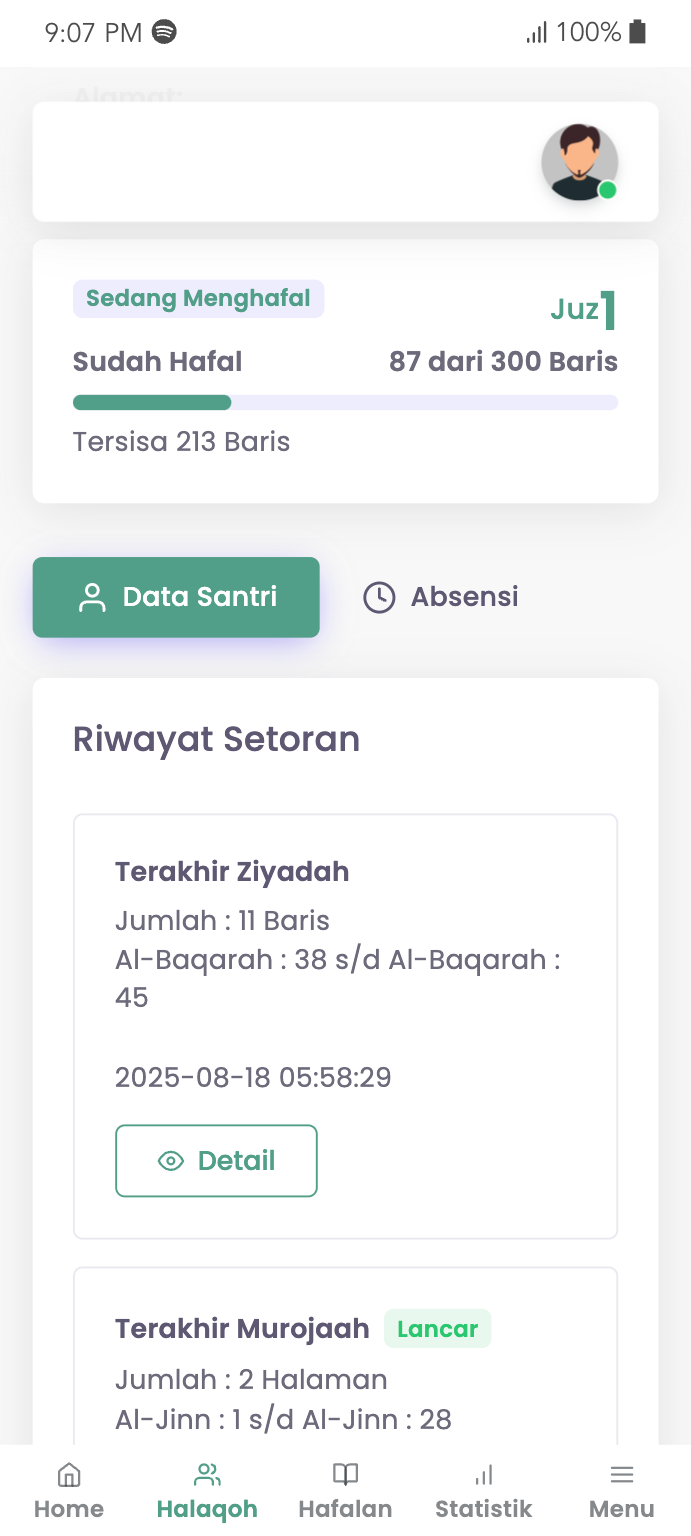Screen dimensions: 691x1536
Task: Tap the clock icon next to Absensi
Action: [380, 597]
